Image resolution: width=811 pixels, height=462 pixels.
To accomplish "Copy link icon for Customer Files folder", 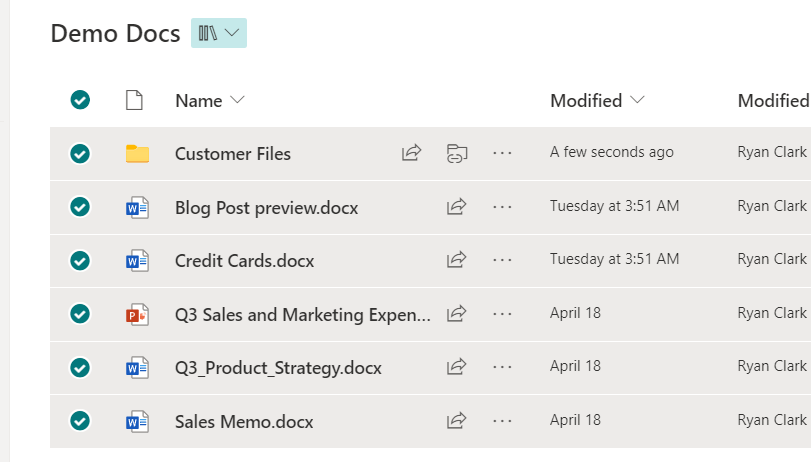I will (x=457, y=154).
